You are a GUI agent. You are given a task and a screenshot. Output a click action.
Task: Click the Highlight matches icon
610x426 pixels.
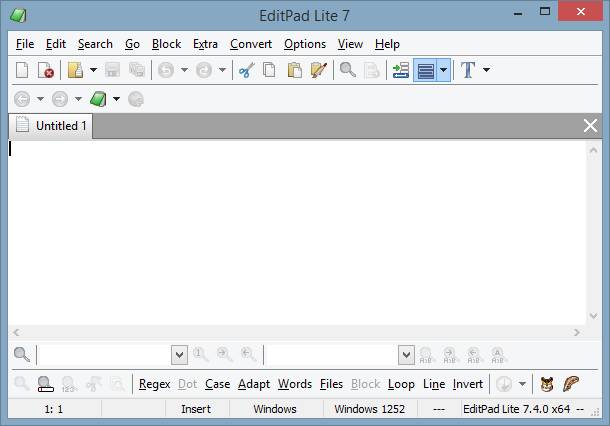point(45,384)
